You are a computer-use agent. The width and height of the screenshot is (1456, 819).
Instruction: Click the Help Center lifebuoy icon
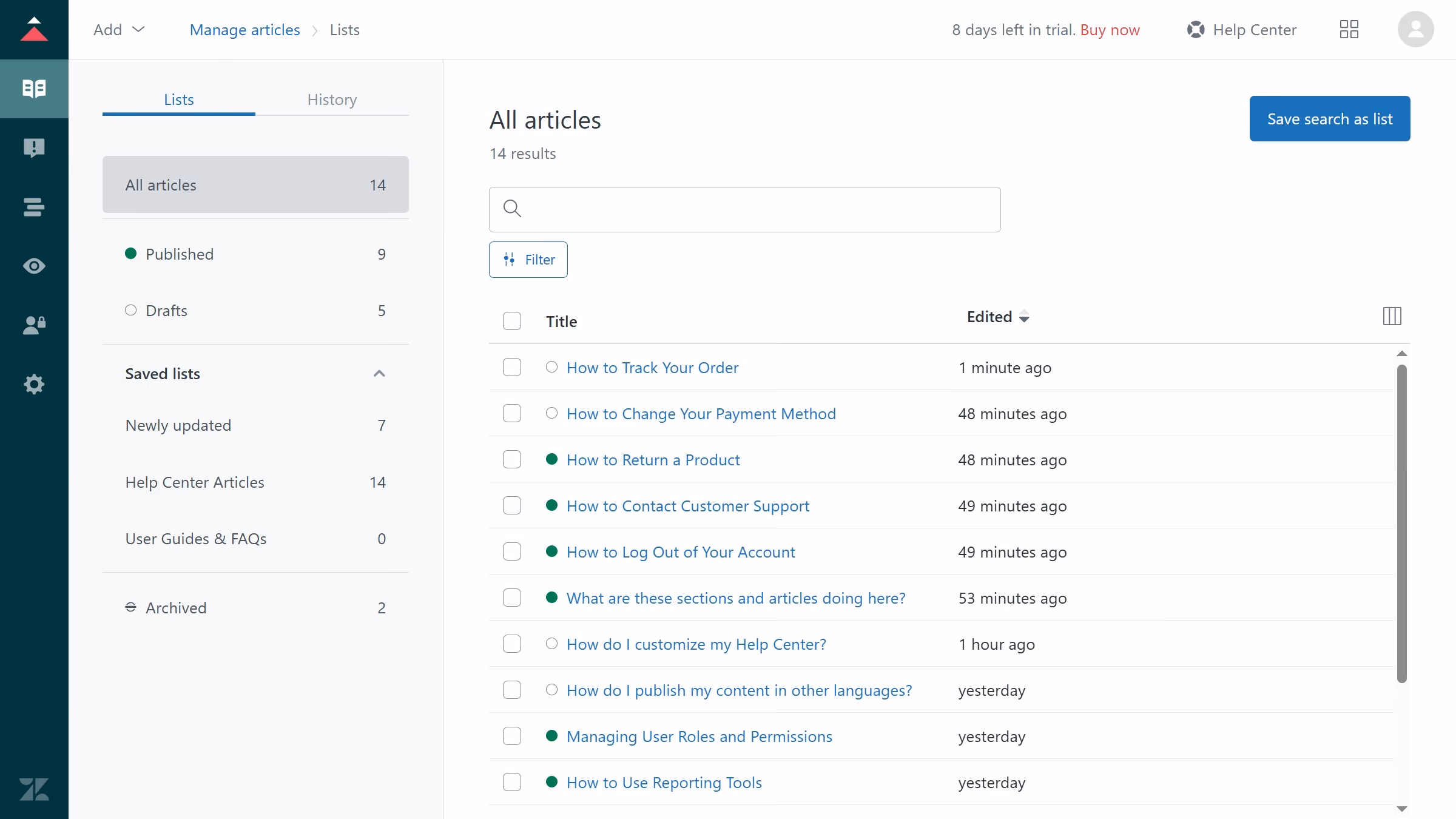pyautogui.click(x=1196, y=29)
